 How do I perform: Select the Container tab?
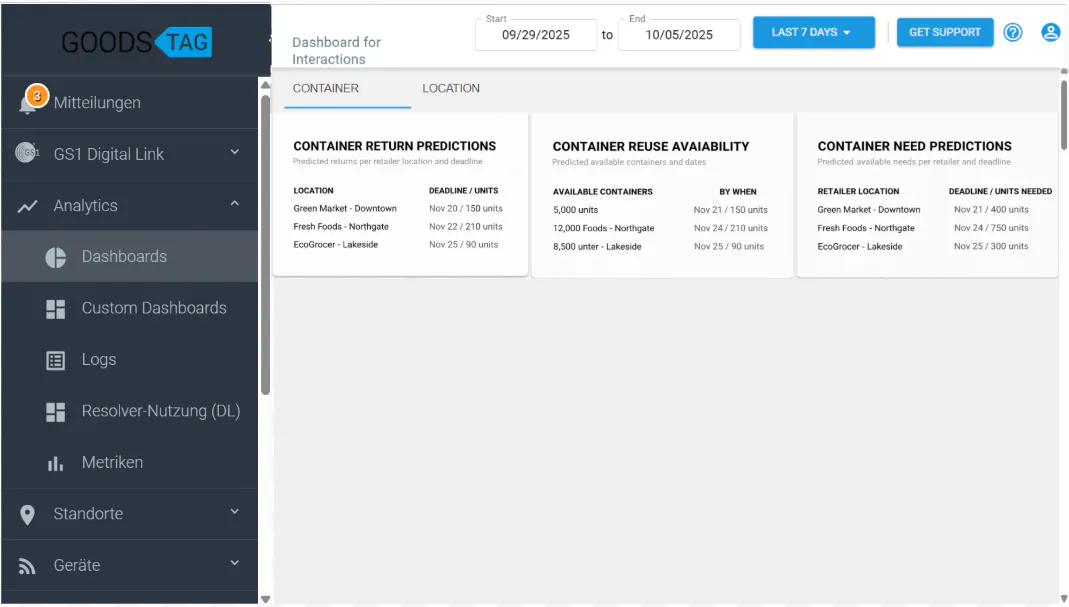click(326, 89)
